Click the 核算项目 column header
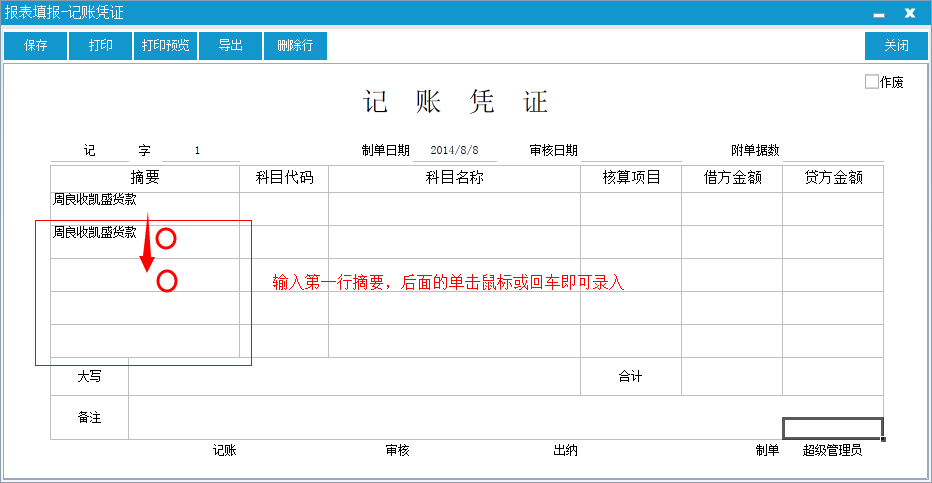 pos(631,178)
